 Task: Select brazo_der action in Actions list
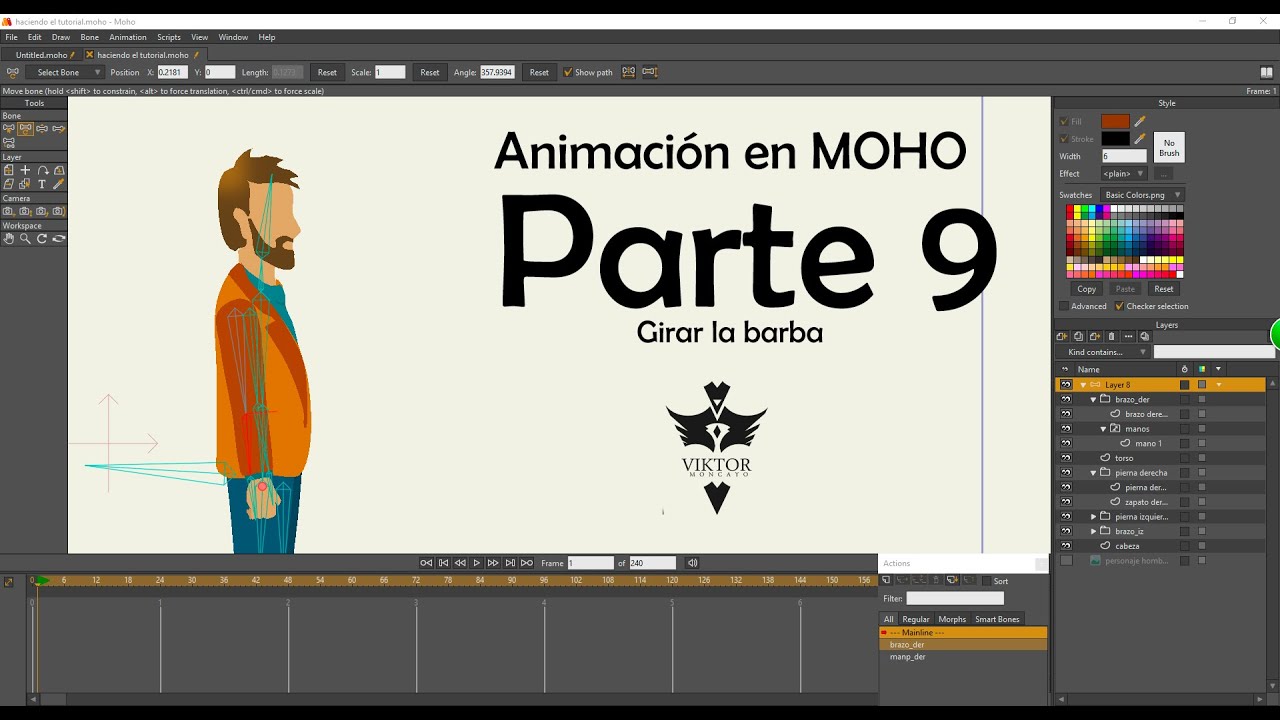963,645
